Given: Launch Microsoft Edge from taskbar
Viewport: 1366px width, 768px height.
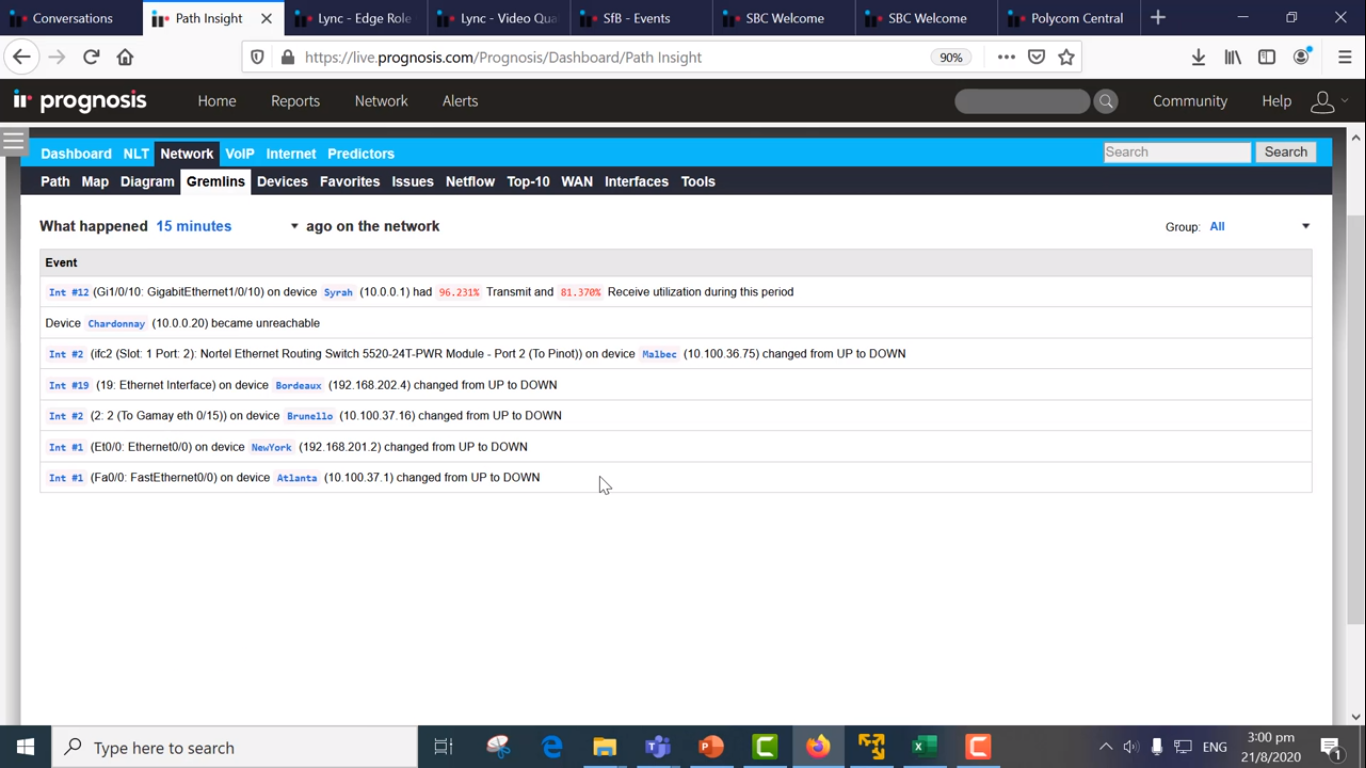Looking at the screenshot, I should pyautogui.click(x=552, y=747).
